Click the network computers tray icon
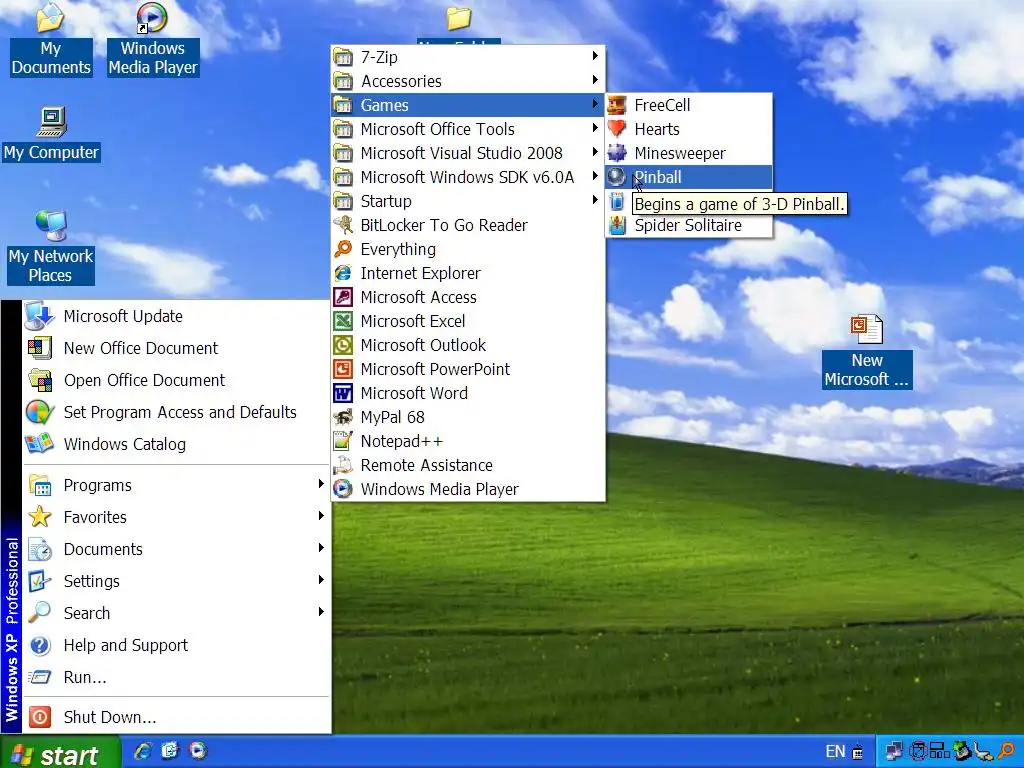 pos(894,751)
